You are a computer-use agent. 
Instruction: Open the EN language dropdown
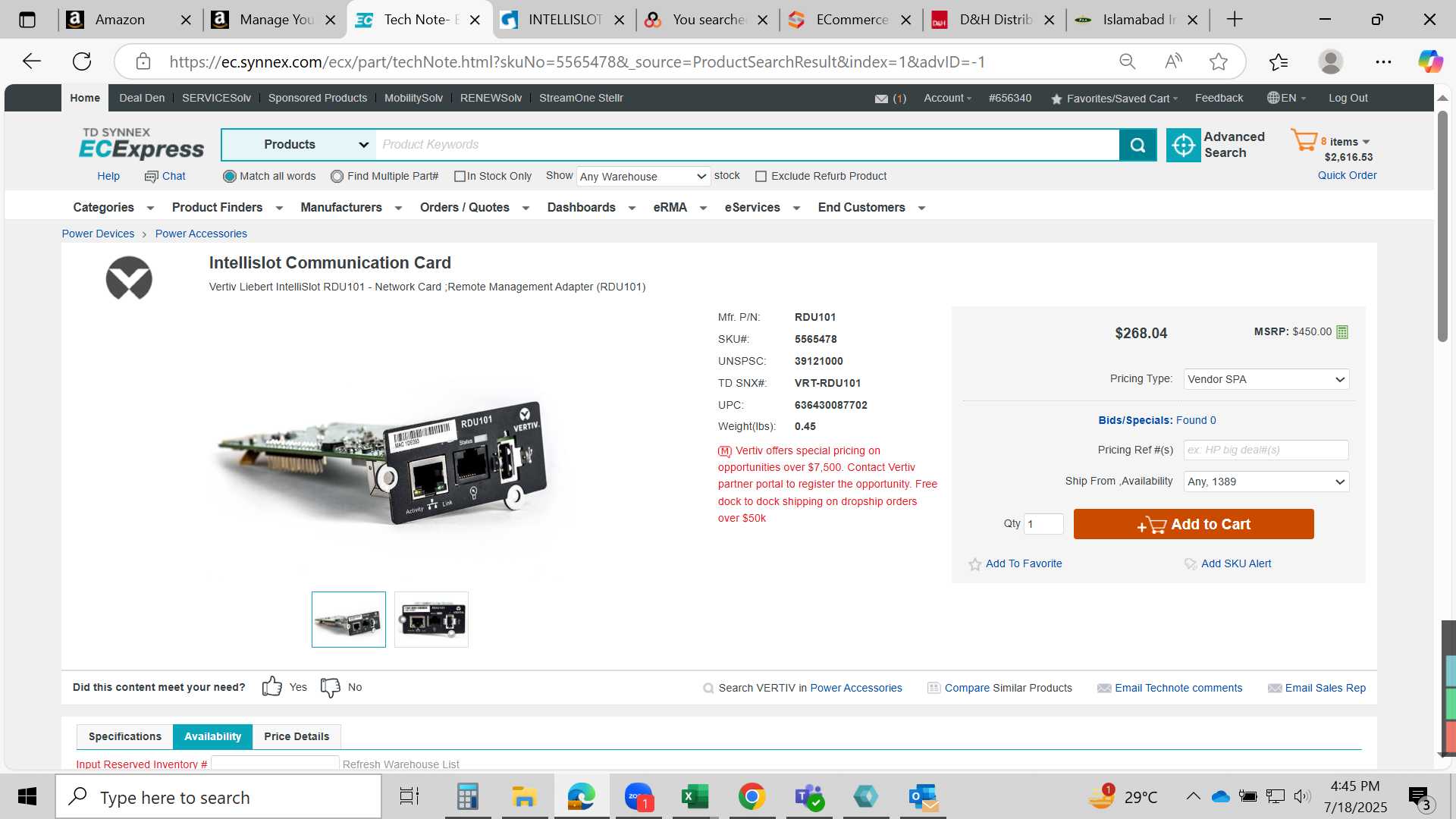[1287, 98]
